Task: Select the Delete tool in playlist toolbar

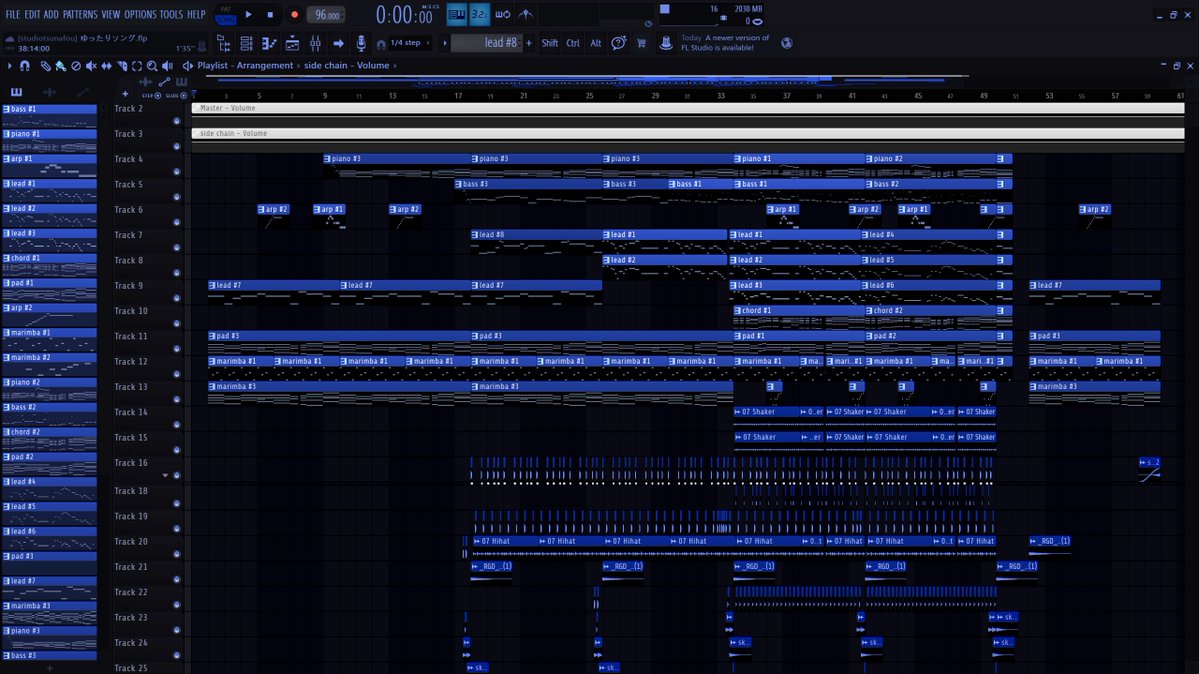Action: (76, 66)
